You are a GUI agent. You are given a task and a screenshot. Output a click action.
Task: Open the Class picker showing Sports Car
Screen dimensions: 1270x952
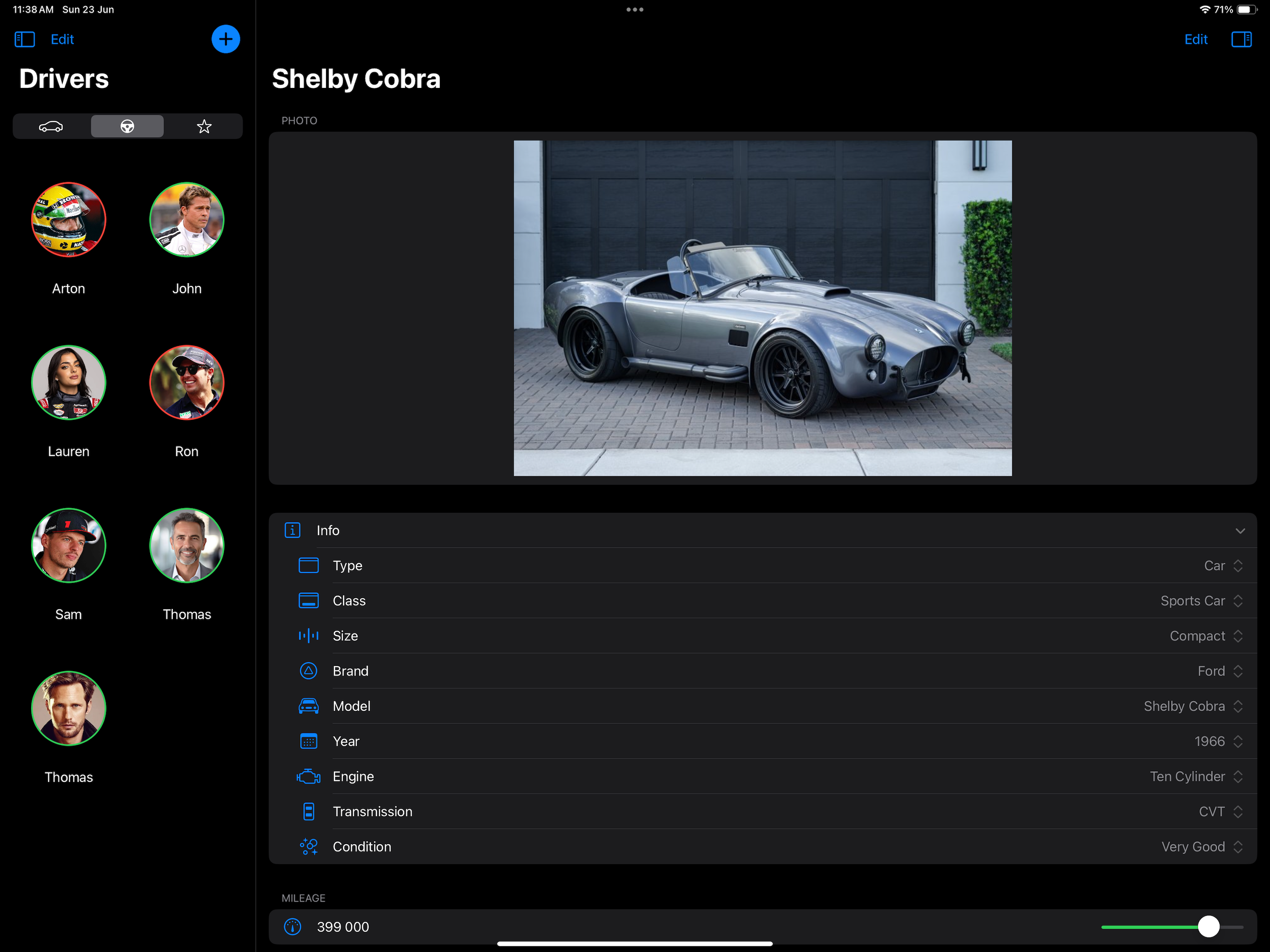1202,601
